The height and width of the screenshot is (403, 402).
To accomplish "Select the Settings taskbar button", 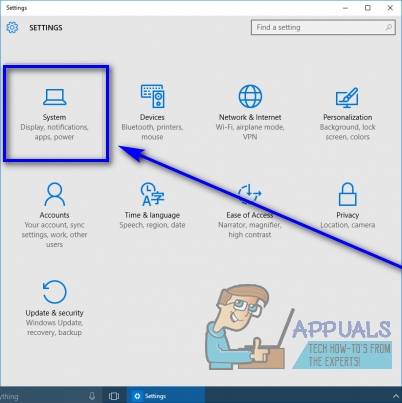I will (166, 396).
